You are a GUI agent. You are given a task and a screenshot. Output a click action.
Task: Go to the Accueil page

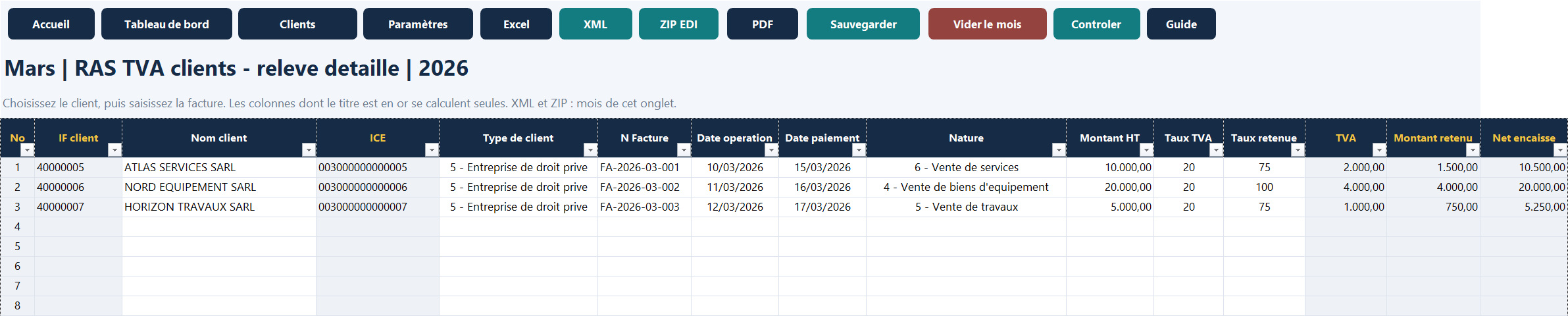point(51,24)
